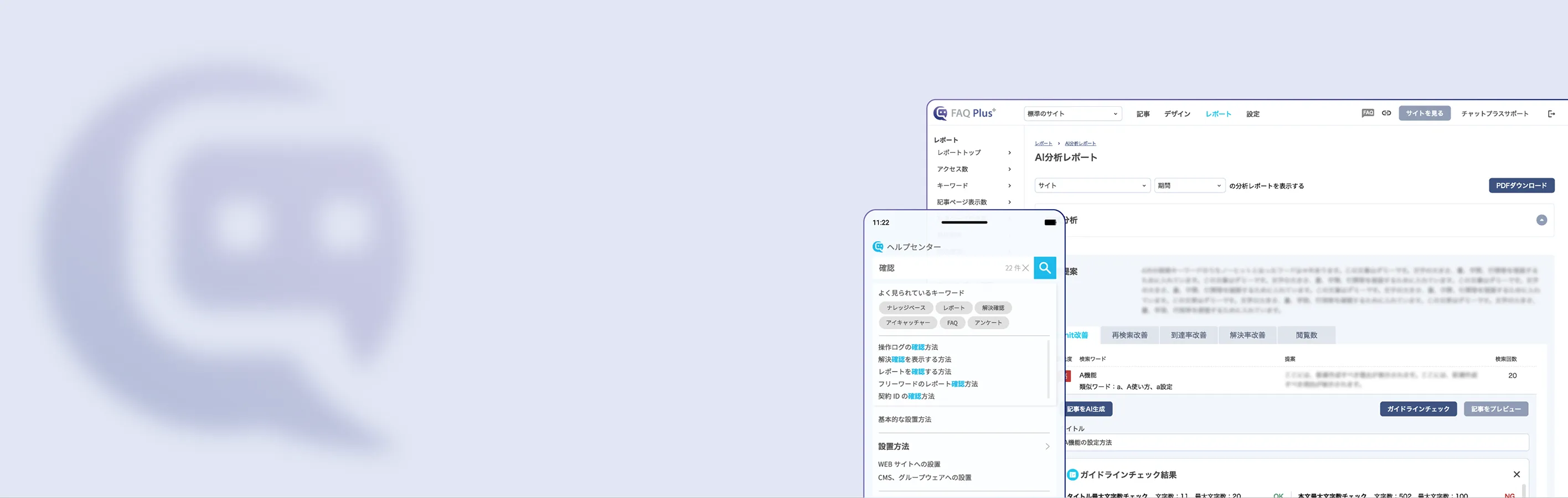The width and height of the screenshot is (1568, 498).
Task: Collapse the analysis section with round arrow
Action: click(1541, 220)
